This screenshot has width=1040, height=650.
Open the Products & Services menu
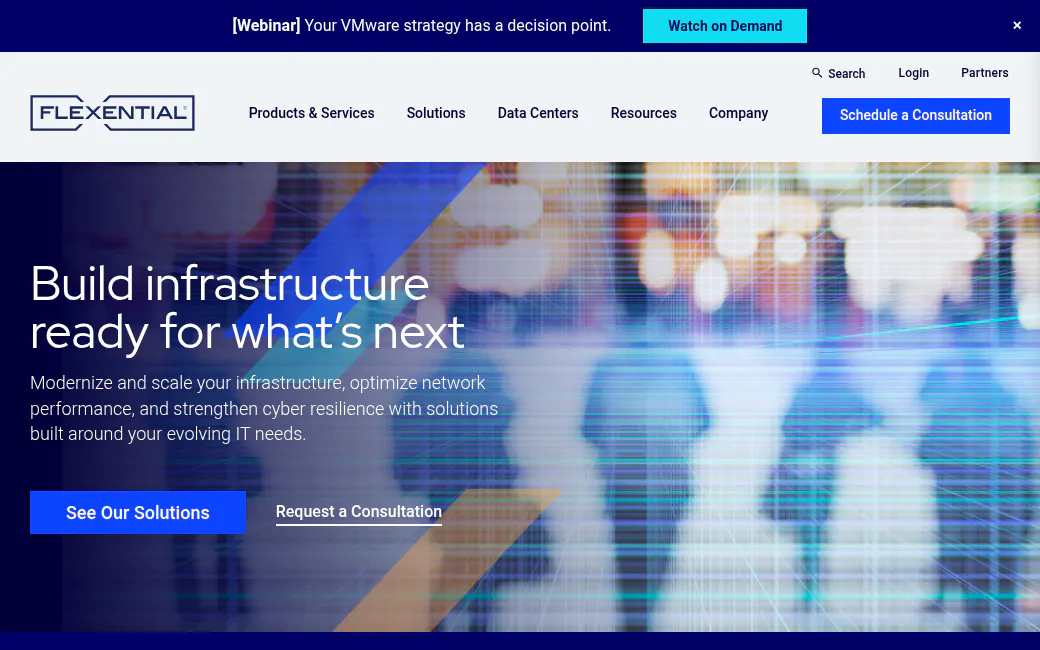coord(312,113)
